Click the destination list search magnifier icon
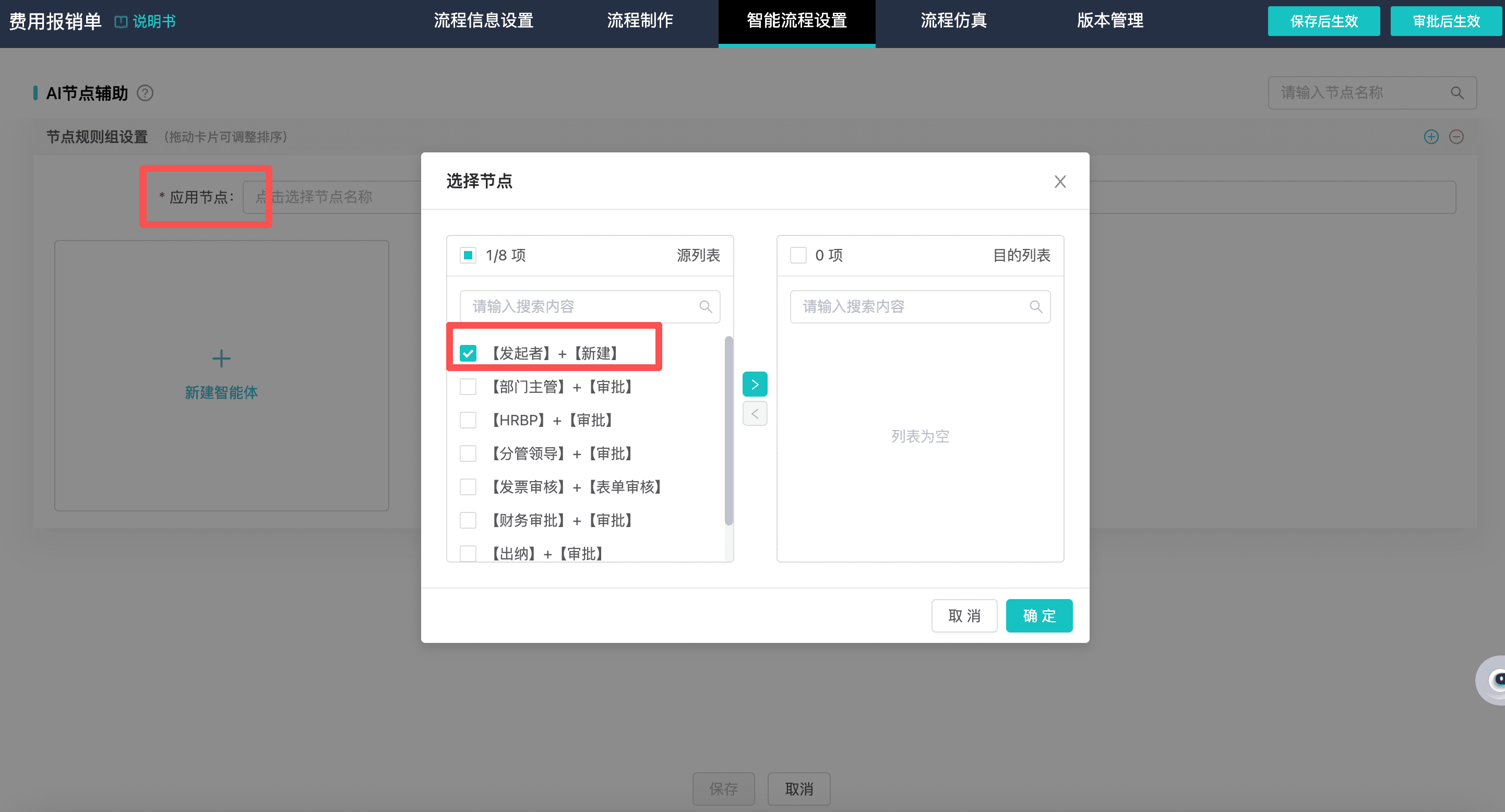The height and width of the screenshot is (812, 1505). (x=1035, y=307)
